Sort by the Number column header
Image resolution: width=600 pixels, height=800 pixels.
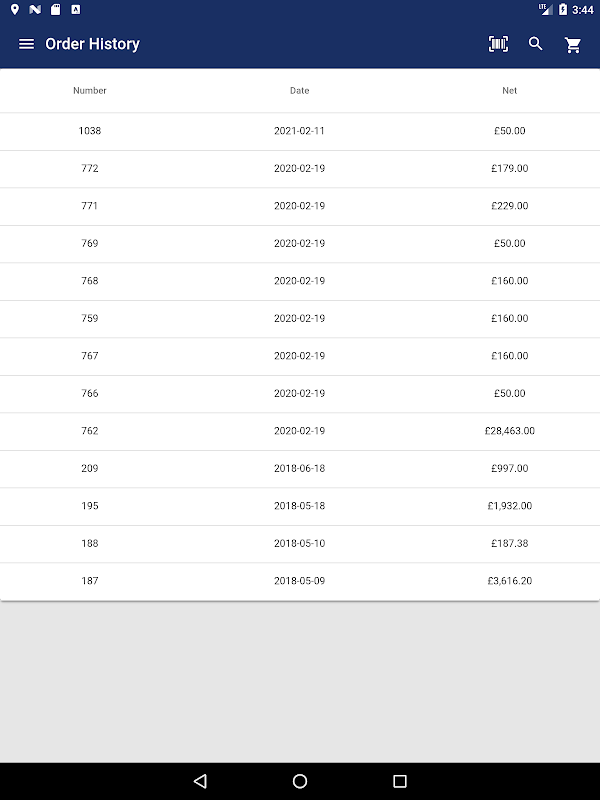pos(90,91)
